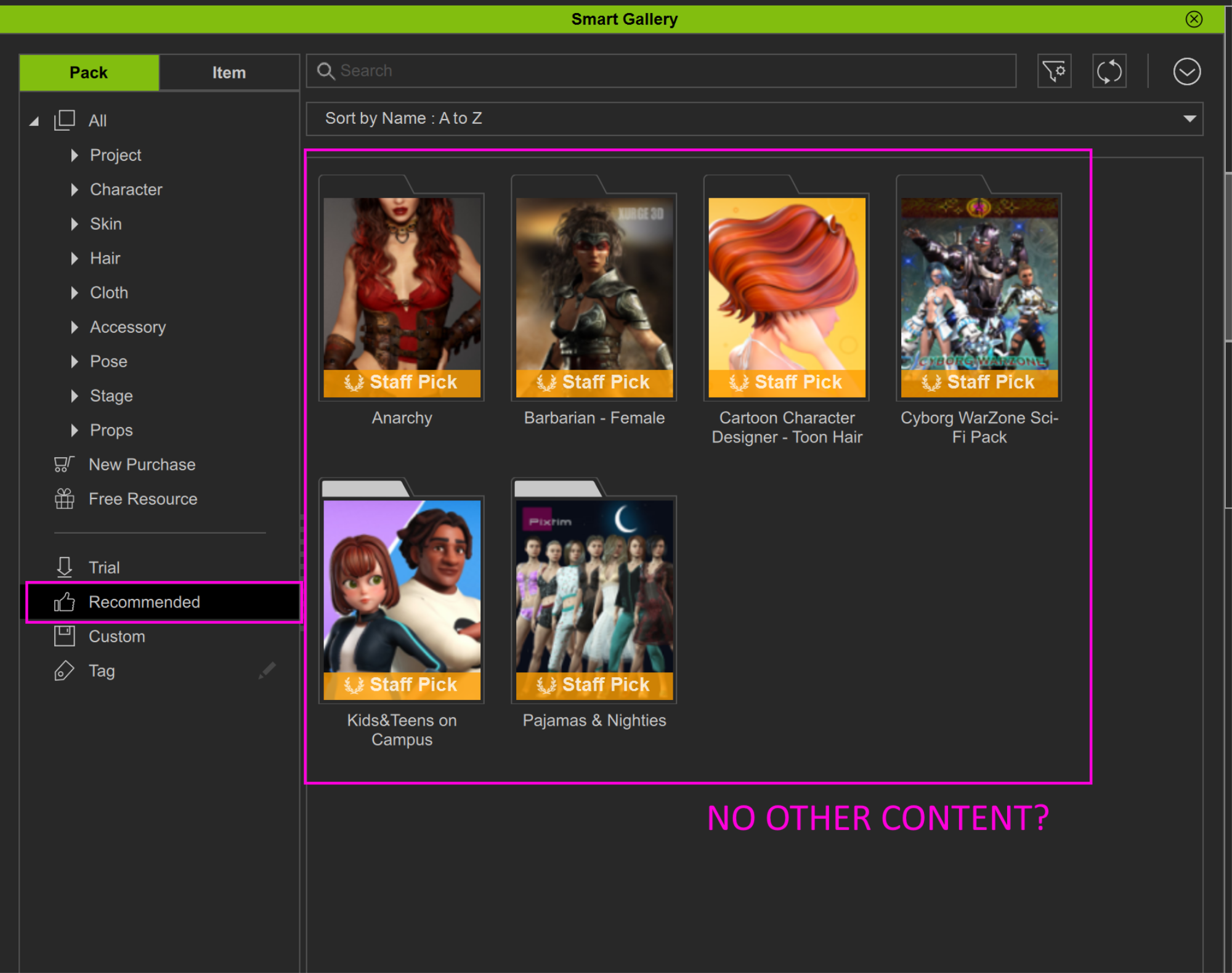Expand the Accessory category
The height and width of the screenshot is (973, 1232).
(75, 327)
